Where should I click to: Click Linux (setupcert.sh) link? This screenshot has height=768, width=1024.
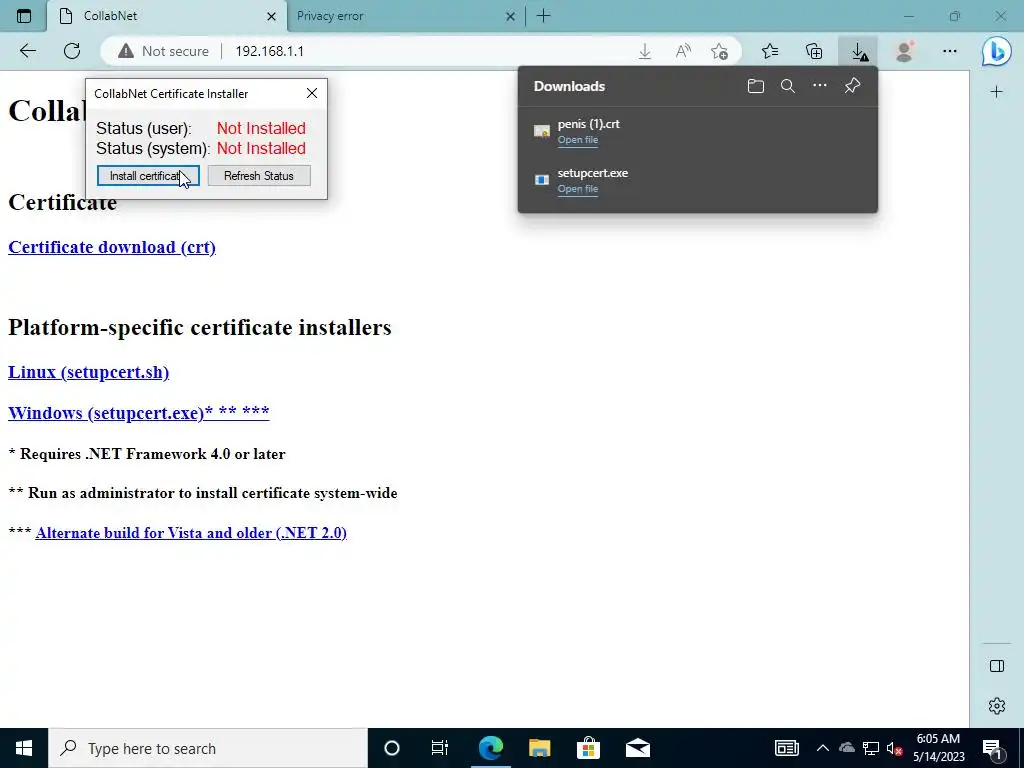tap(88, 372)
